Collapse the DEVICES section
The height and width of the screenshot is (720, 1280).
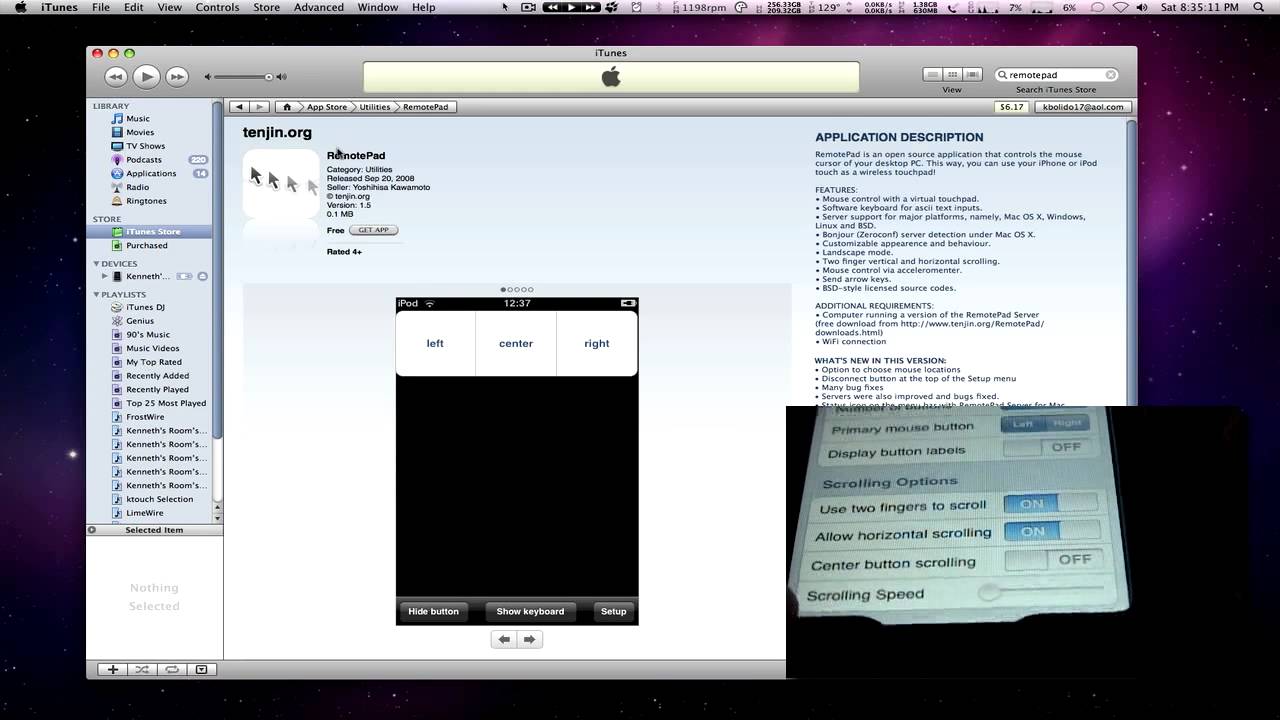click(x=96, y=264)
